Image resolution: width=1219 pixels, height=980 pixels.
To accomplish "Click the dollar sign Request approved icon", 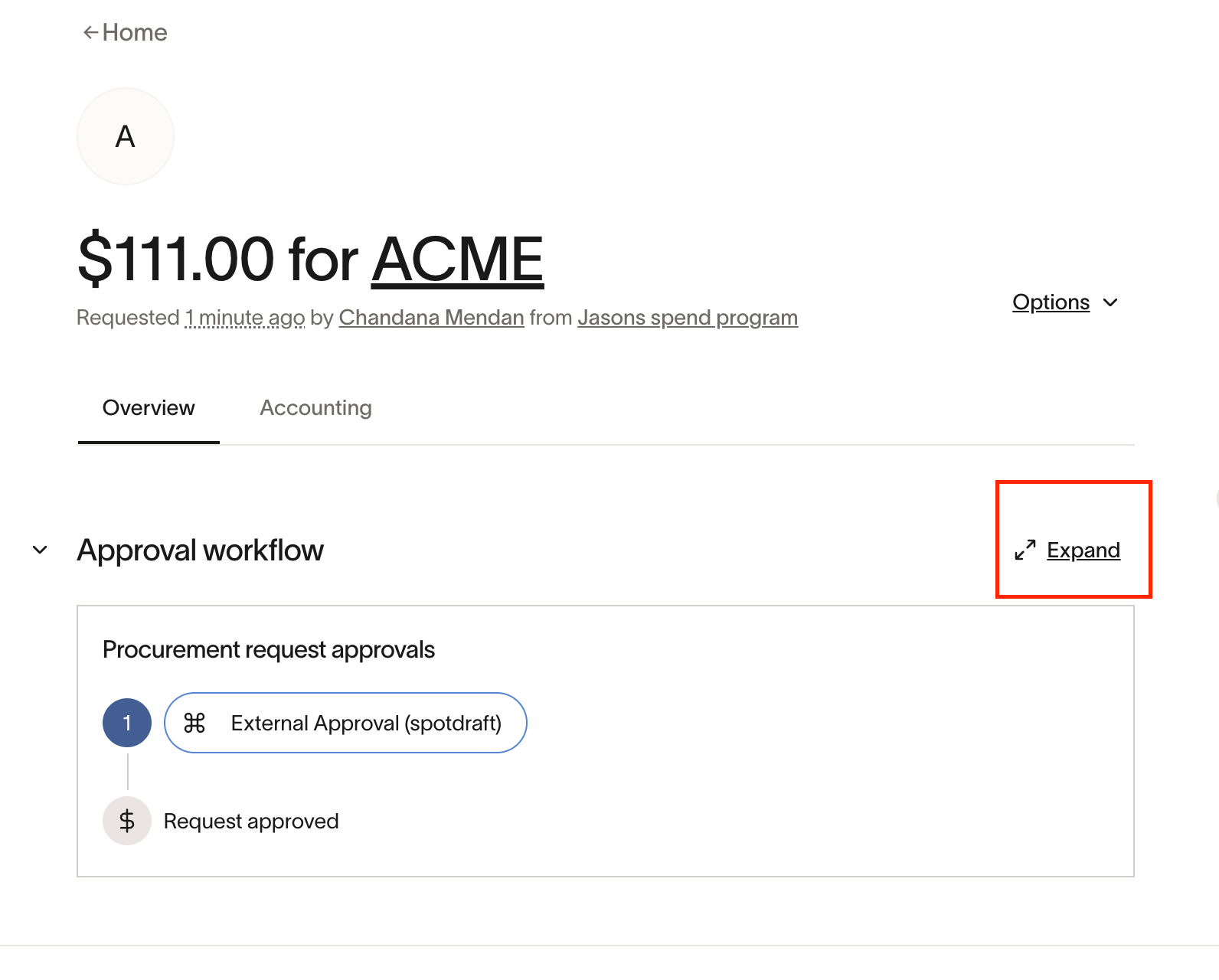I will coord(127,821).
